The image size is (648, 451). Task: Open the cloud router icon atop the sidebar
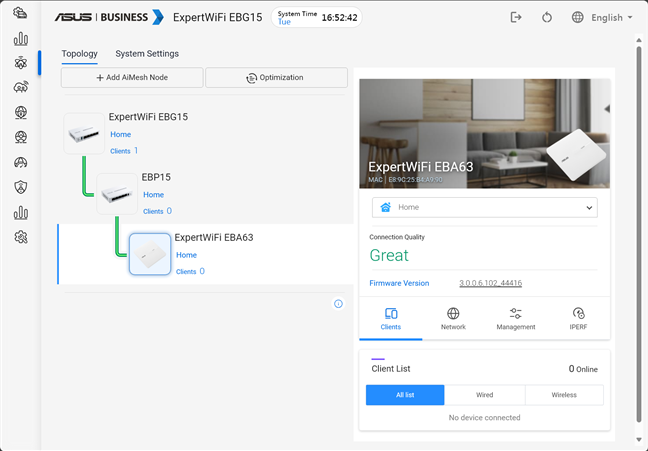[20, 13]
